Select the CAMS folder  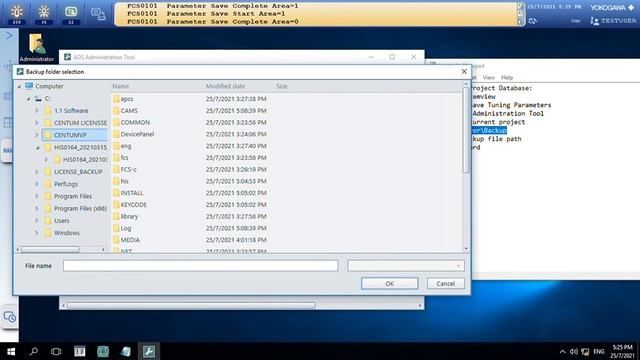129,111
